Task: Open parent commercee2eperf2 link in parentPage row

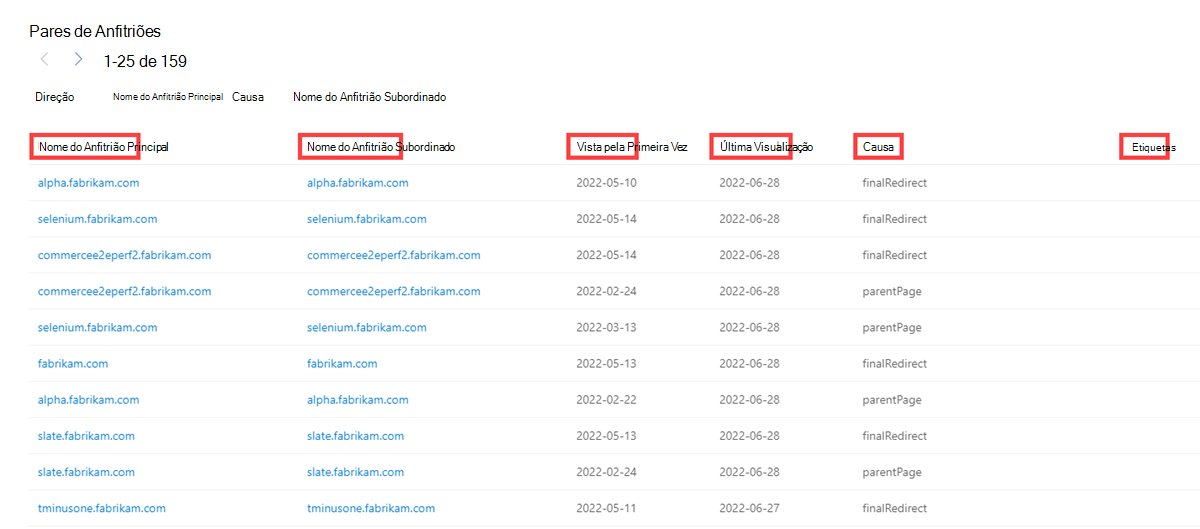Action: pos(124,291)
